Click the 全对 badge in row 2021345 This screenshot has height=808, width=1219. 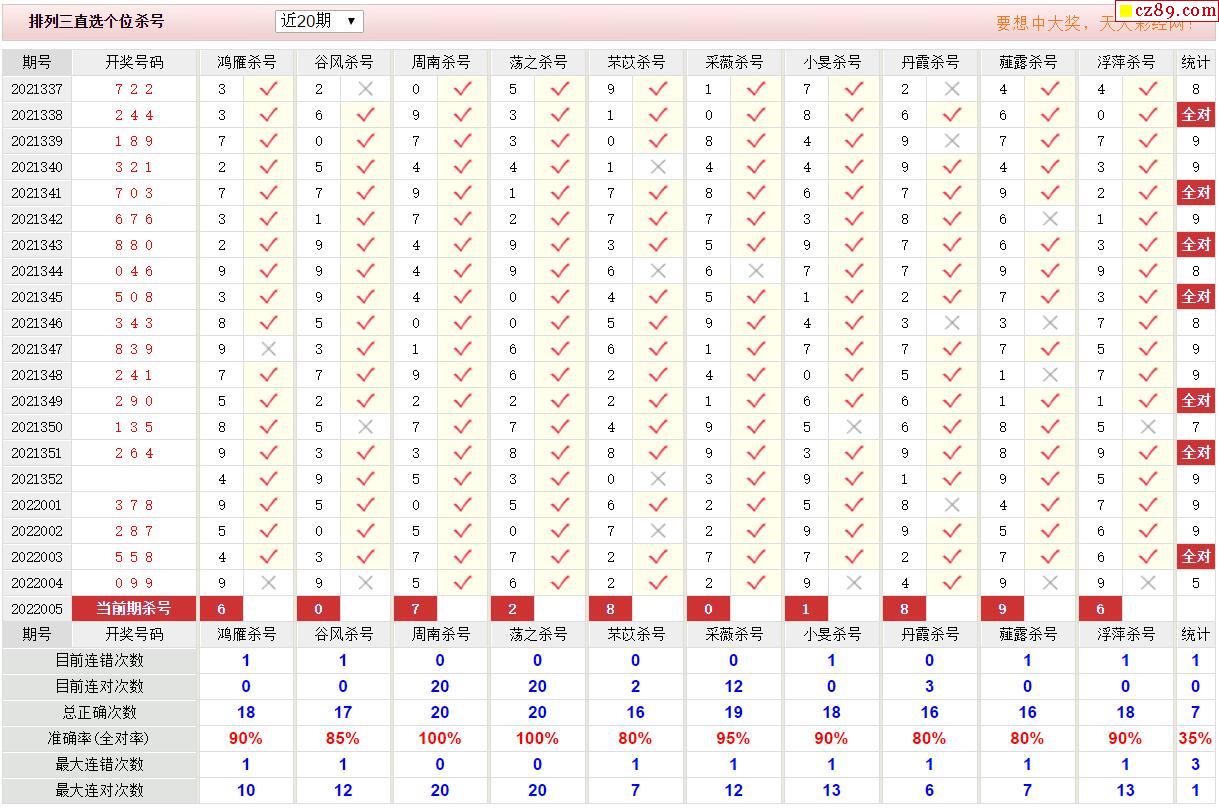[x=1195, y=297]
